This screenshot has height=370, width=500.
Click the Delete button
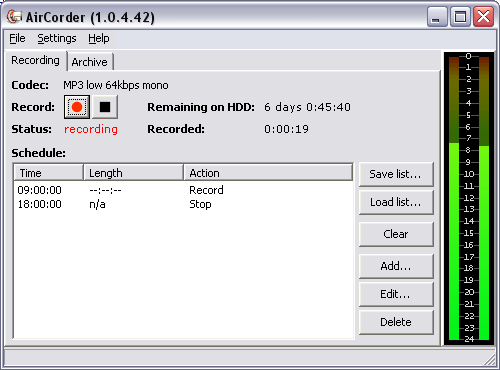[396, 322]
